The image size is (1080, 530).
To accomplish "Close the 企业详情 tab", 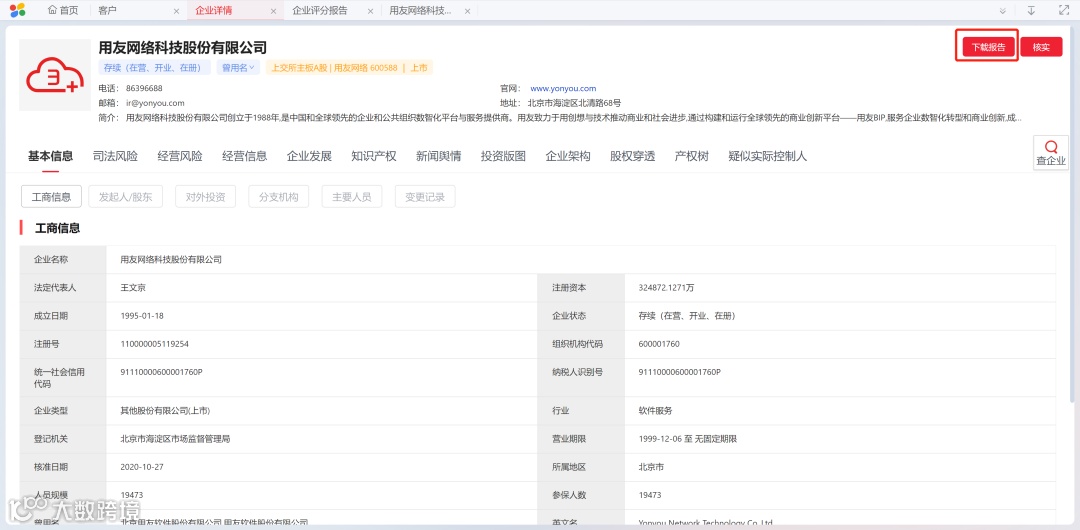I will pos(273,11).
